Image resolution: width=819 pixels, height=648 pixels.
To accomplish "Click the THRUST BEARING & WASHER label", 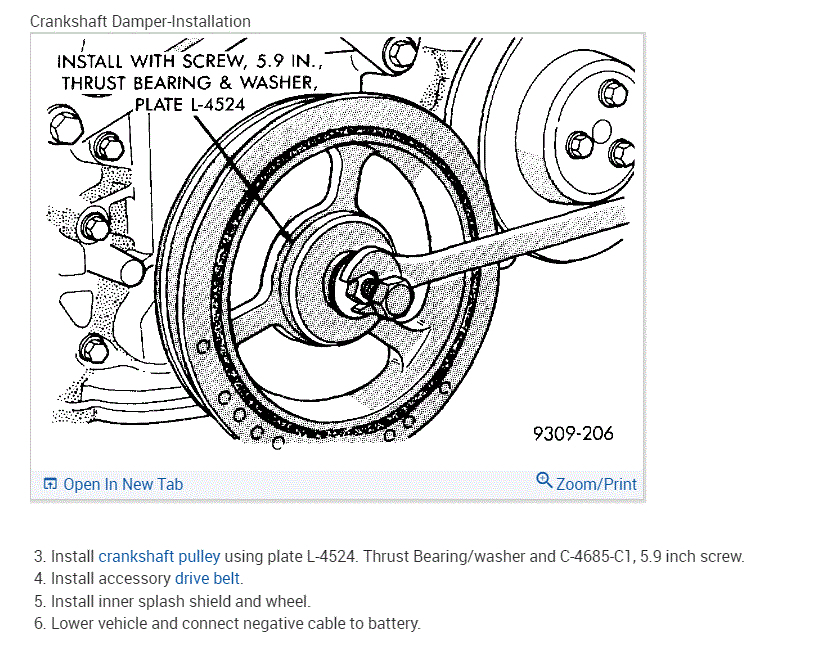I will click(190, 83).
